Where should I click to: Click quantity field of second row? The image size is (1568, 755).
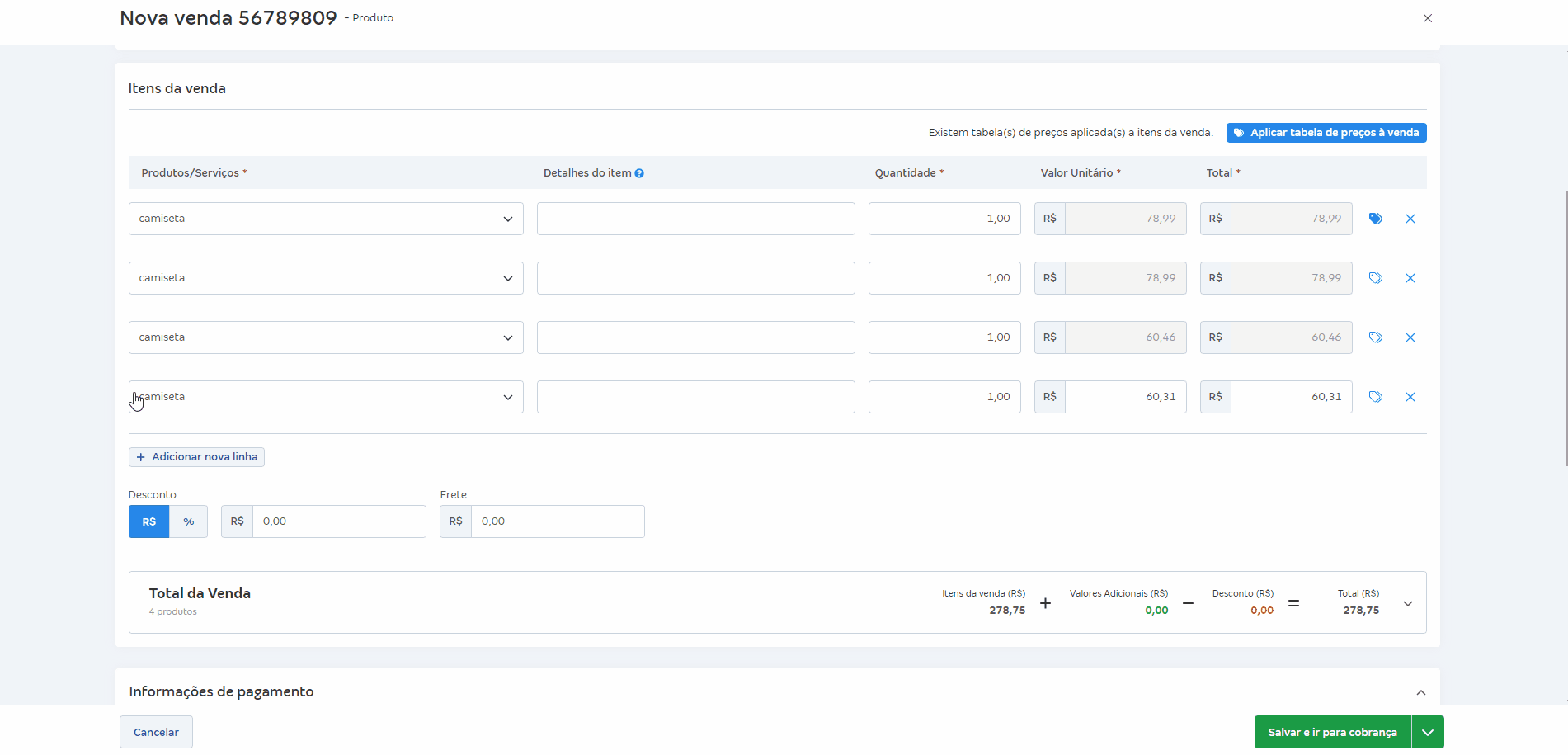(x=944, y=278)
